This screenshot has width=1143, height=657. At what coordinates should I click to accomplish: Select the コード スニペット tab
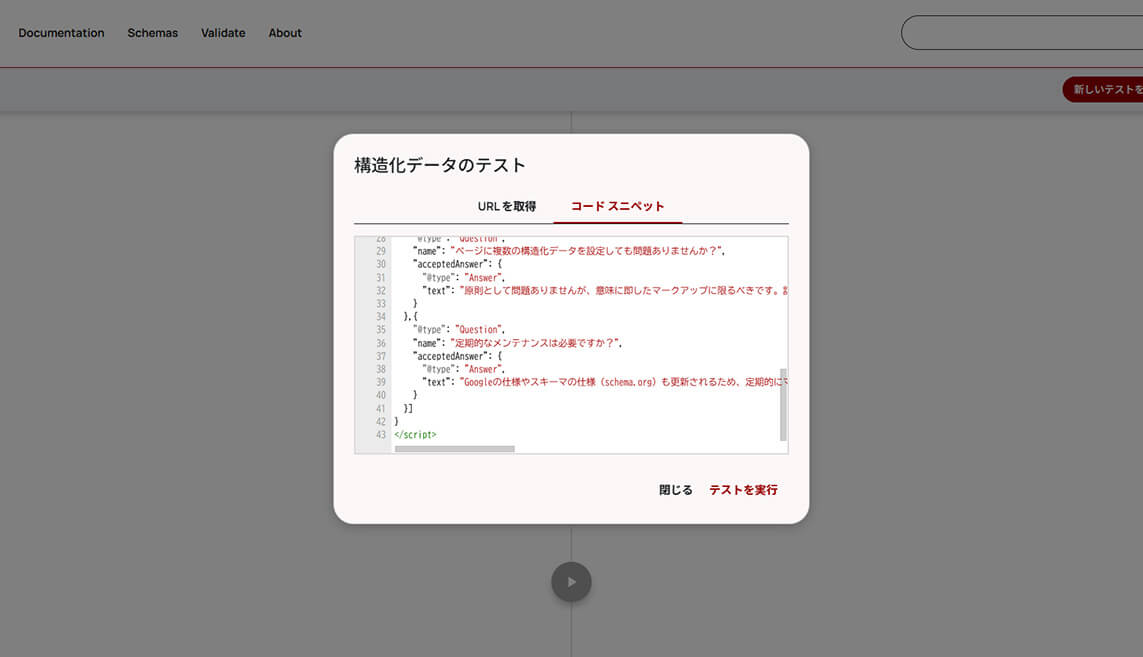[x=617, y=206]
